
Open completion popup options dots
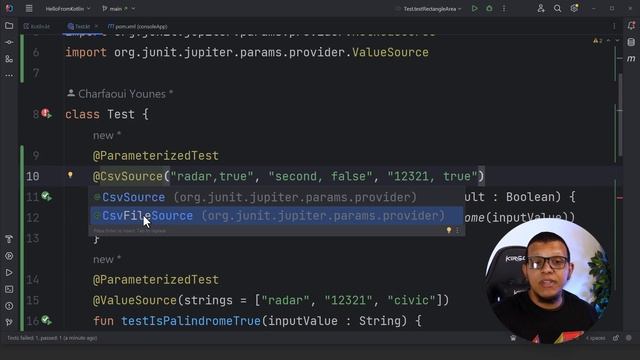pos(457,230)
